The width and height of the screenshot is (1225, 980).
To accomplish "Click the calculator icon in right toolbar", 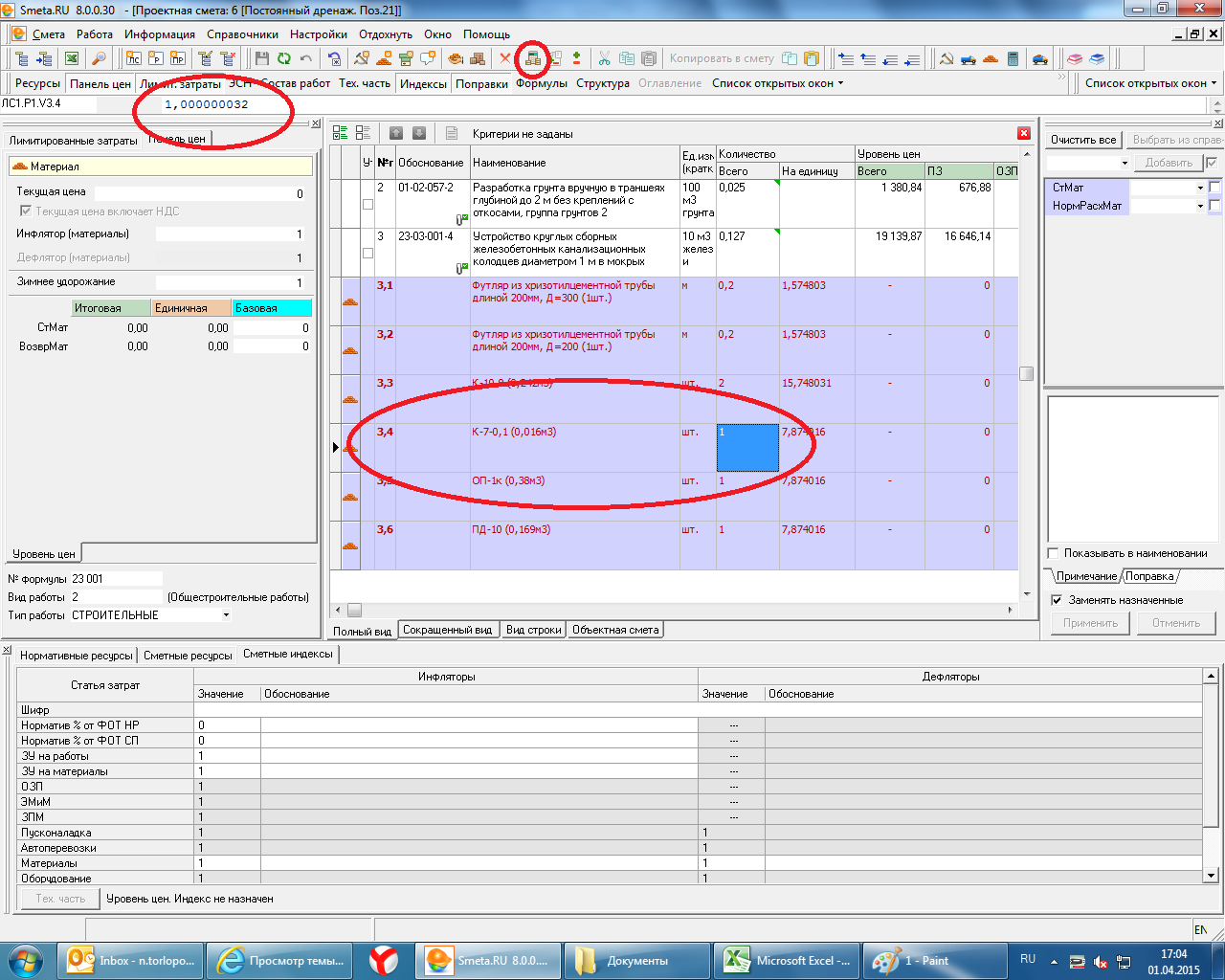I will [x=1013, y=58].
